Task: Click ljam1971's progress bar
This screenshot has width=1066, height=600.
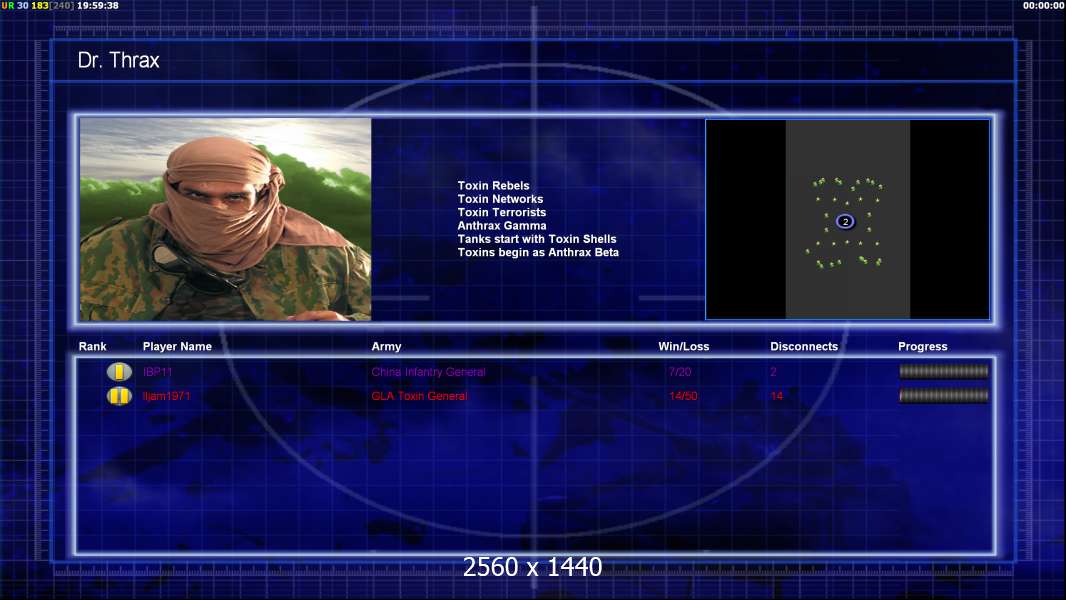Action: (944, 395)
